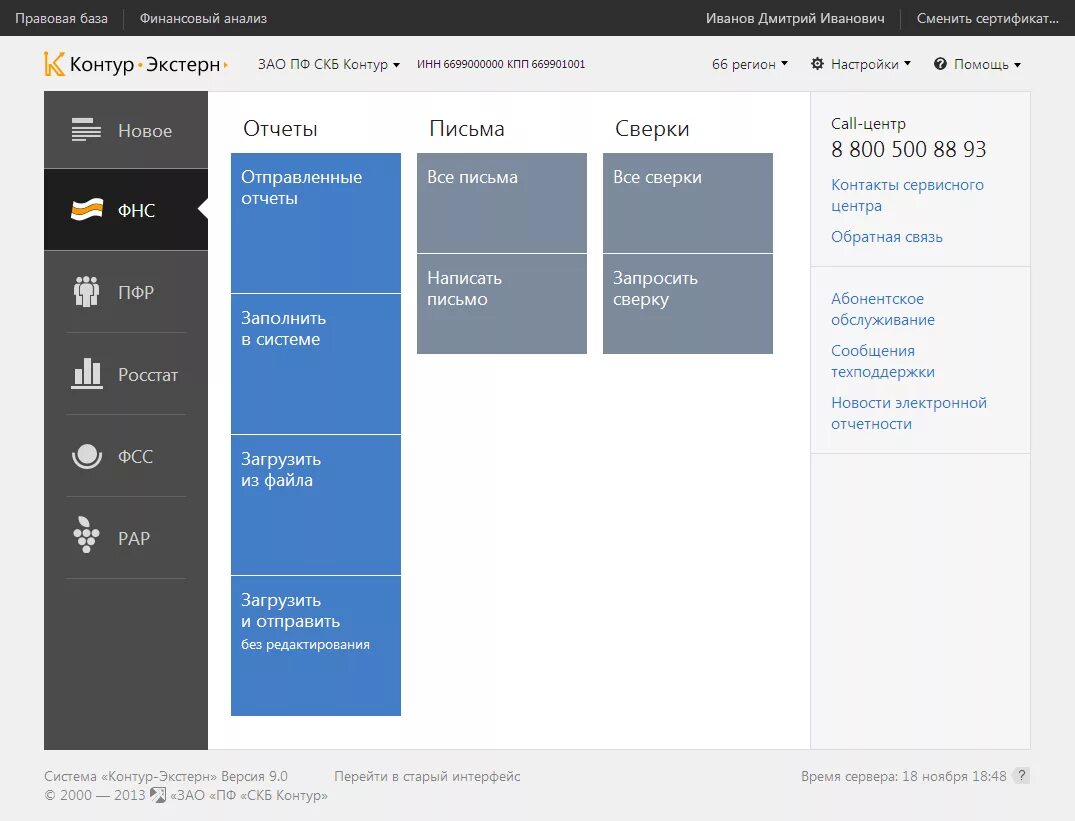
Task: Click the Новое list icon in sidebar
Action: (86, 130)
